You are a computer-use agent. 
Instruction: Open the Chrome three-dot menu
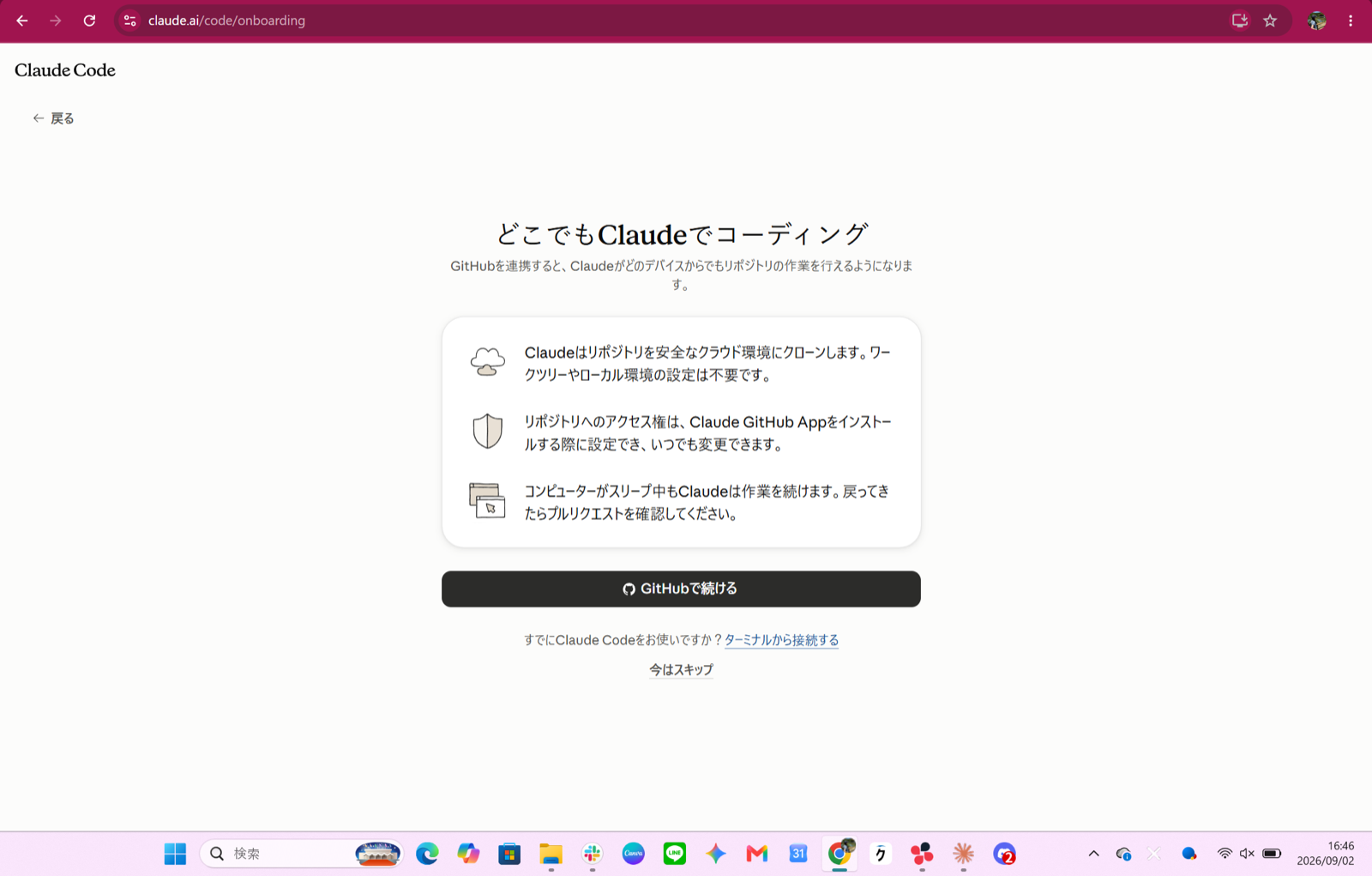click(1351, 21)
